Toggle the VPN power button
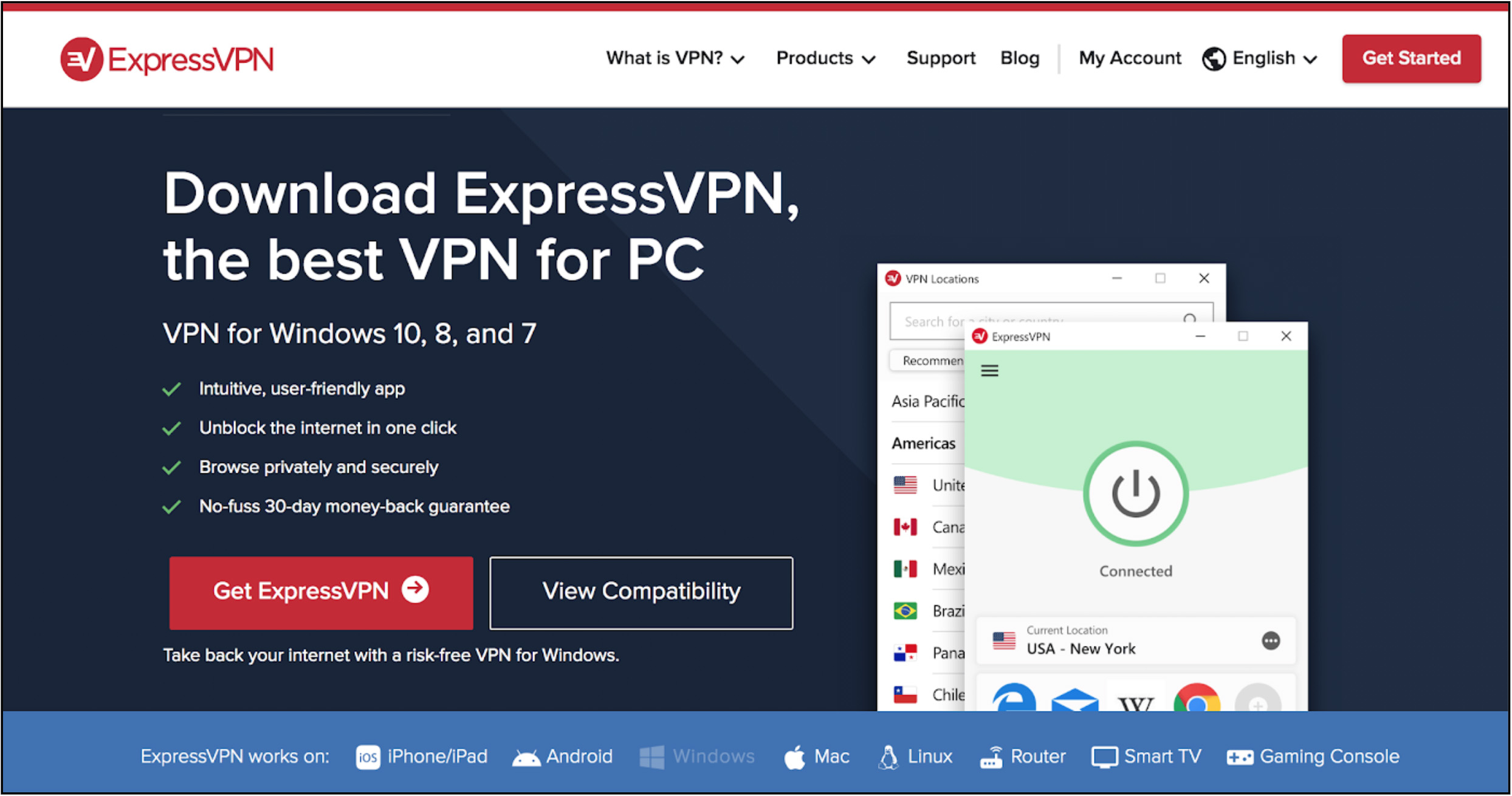Viewport: 1512px width, 796px height. click(1135, 493)
